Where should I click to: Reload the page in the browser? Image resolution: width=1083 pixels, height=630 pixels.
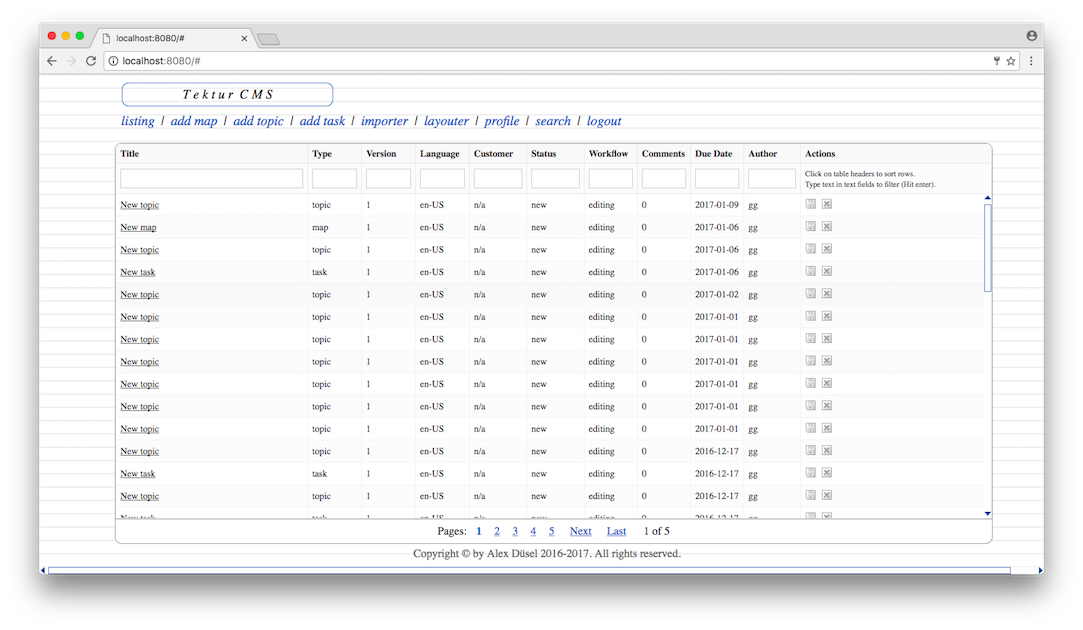pyautogui.click(x=91, y=61)
